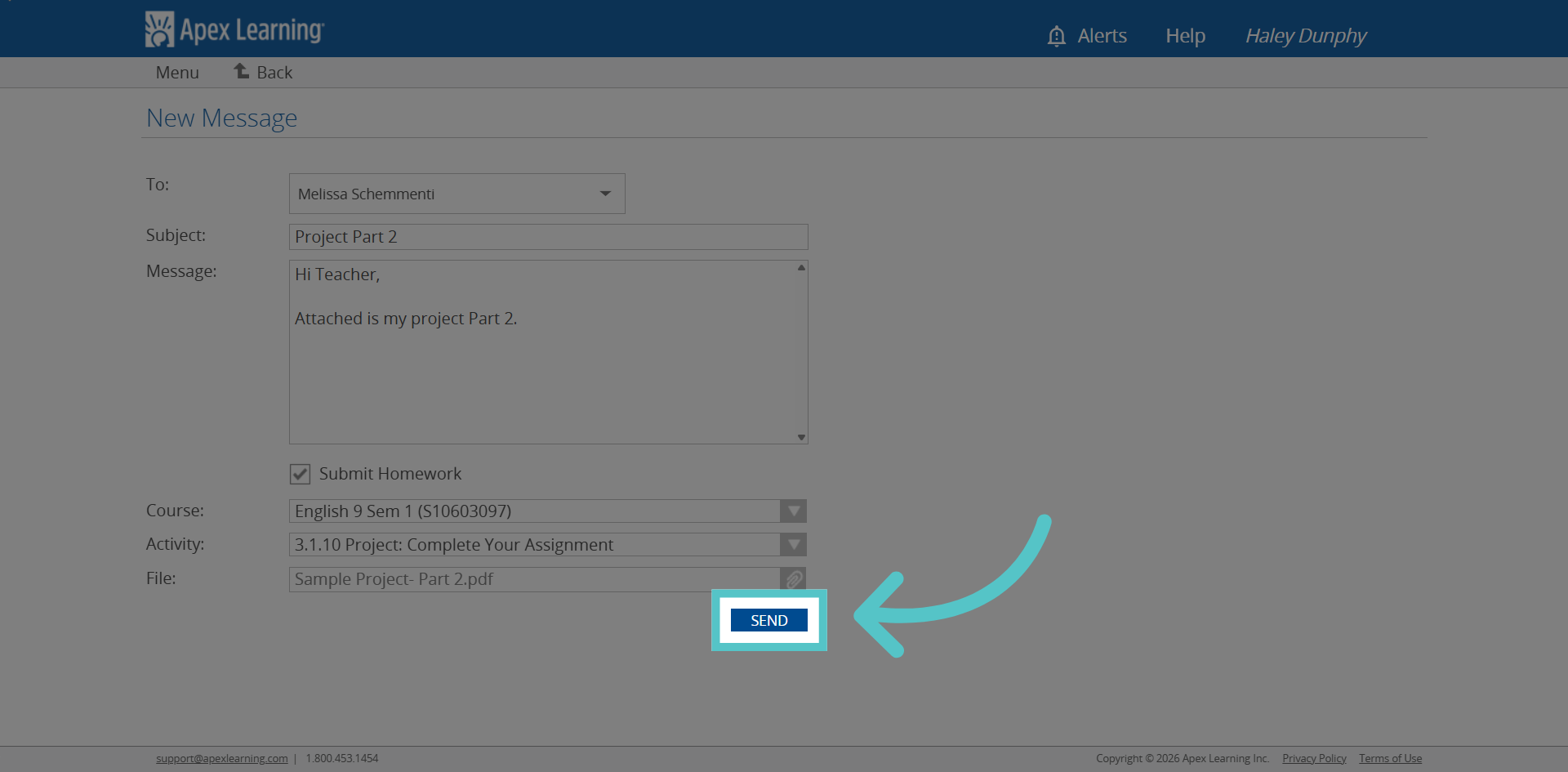This screenshot has height=772, width=1568.
Task: Open support@apexlearning.com email link
Action: tap(222, 758)
